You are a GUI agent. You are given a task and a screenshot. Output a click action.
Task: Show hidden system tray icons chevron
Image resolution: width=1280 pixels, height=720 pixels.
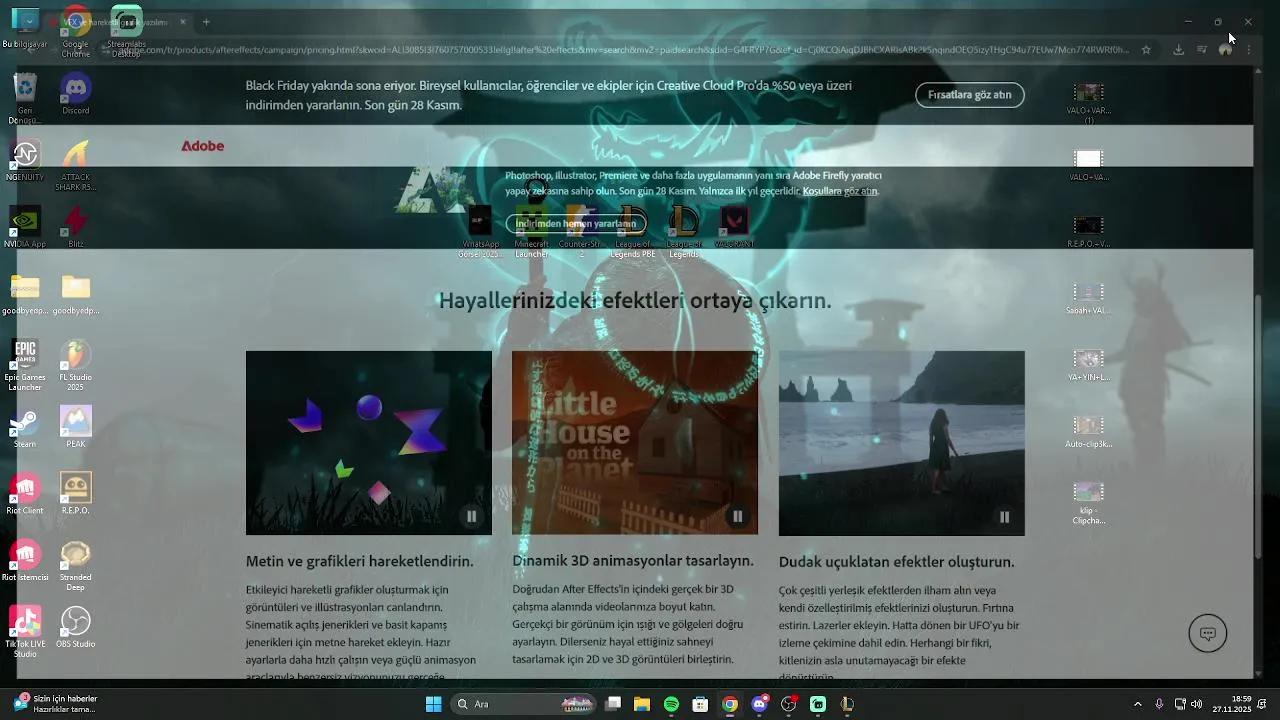click(x=1137, y=704)
